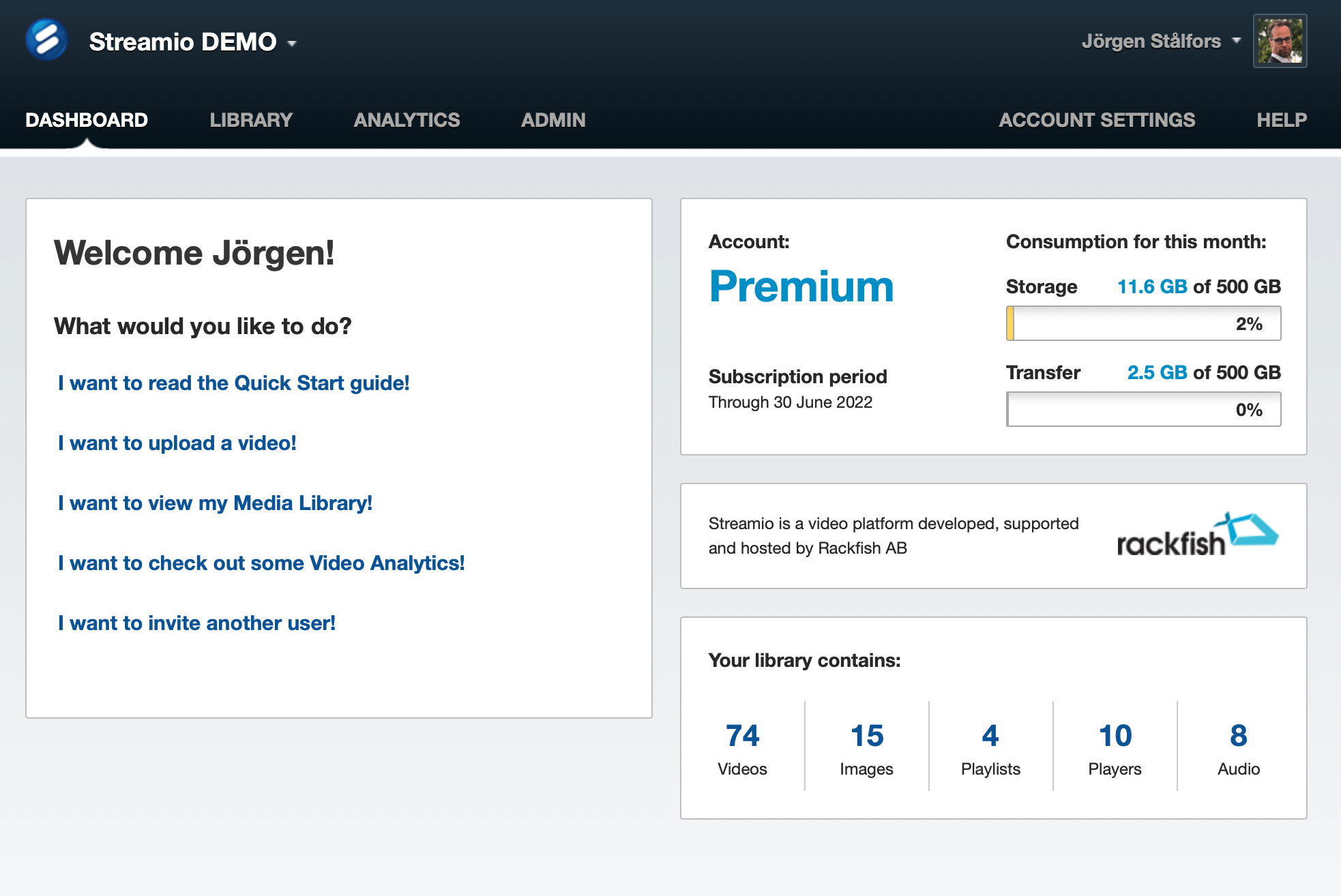Screen dimensions: 1341x896
Task: Select the Audio count showing 8
Action: [x=1238, y=736]
